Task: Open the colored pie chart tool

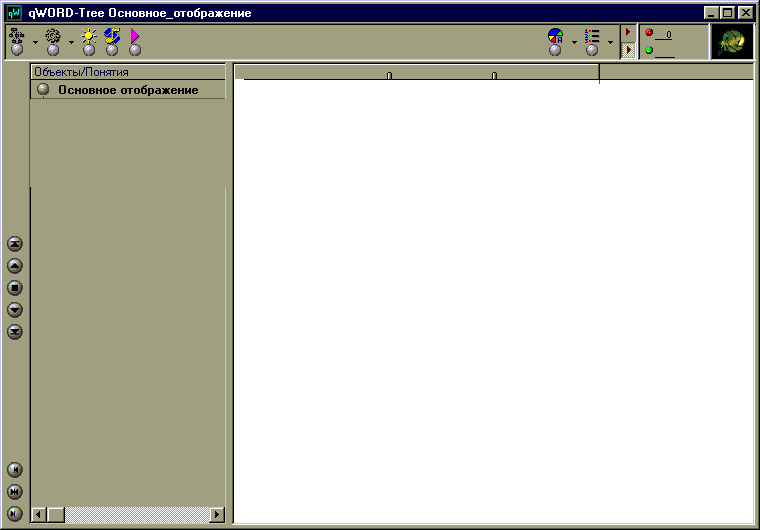Action: pyautogui.click(x=555, y=41)
